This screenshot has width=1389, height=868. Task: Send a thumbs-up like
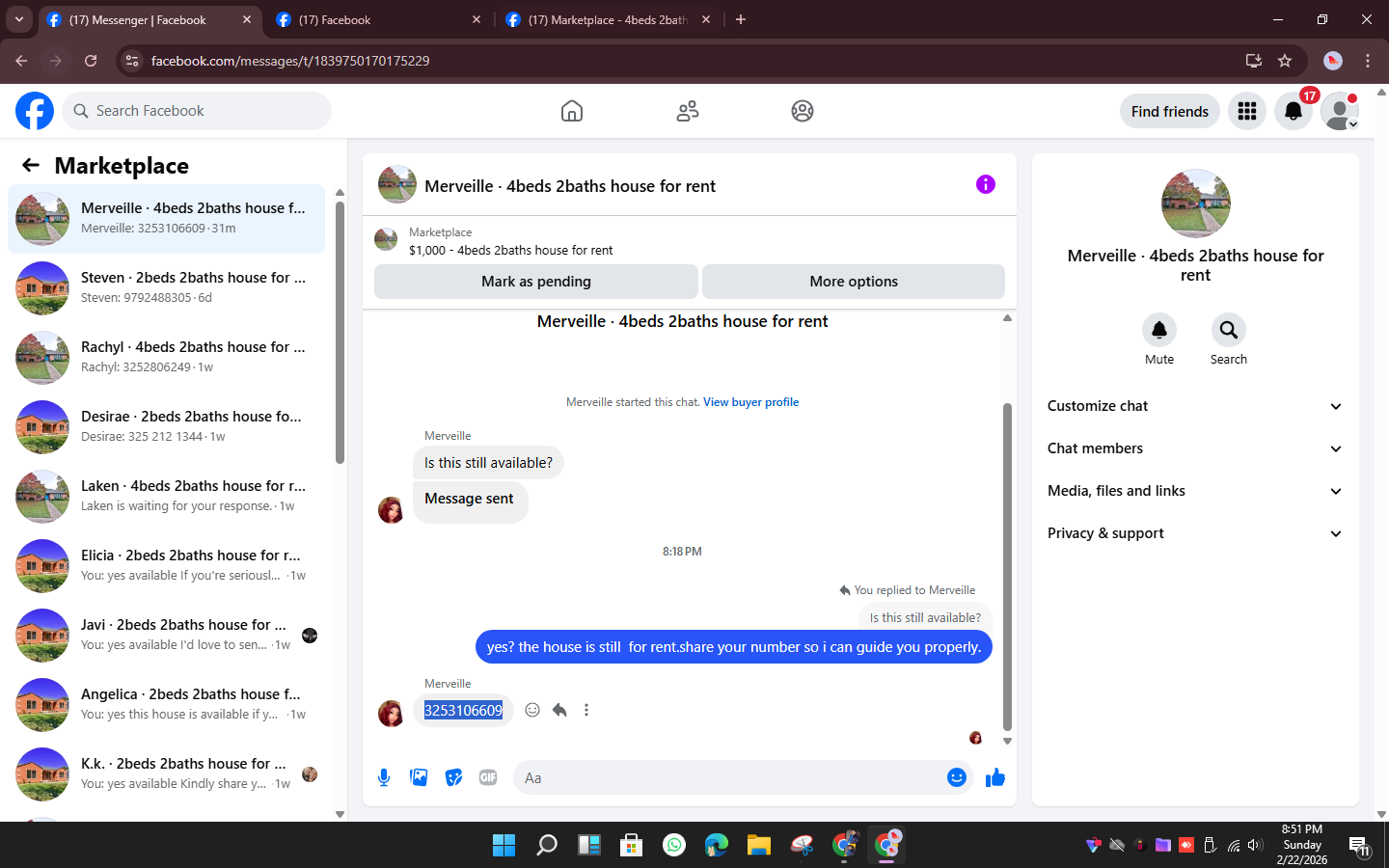[x=995, y=777]
